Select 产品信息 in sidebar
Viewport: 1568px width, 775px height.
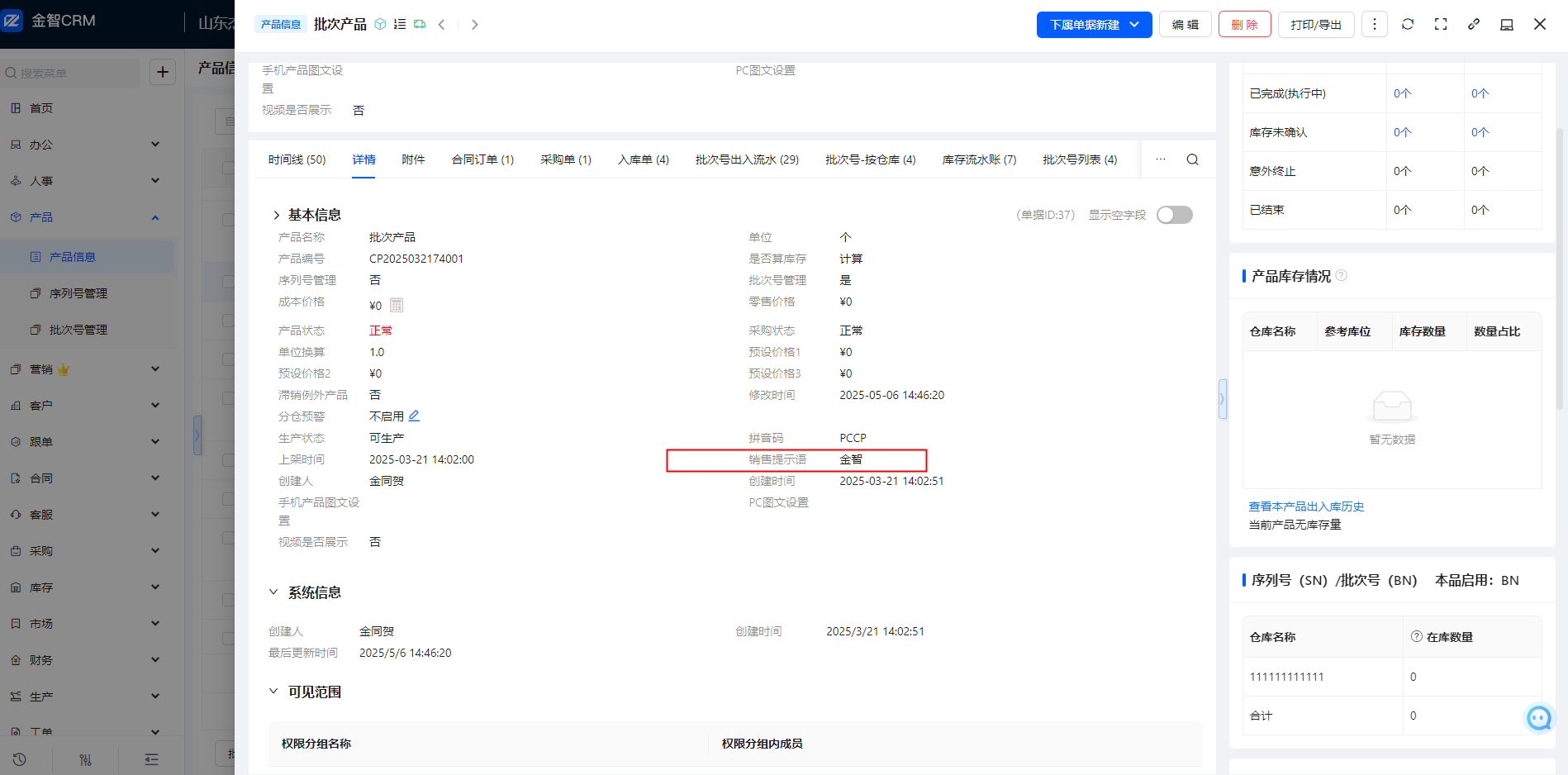pos(87,257)
